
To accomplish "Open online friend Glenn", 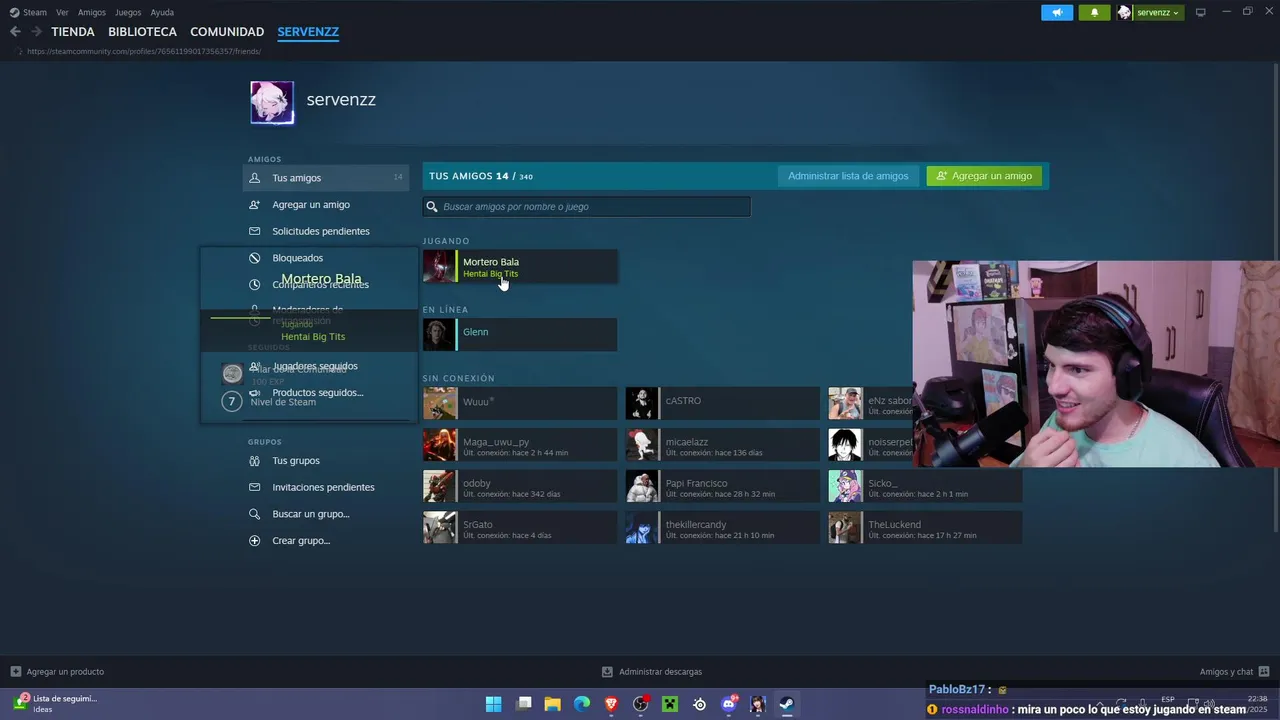I will (519, 335).
